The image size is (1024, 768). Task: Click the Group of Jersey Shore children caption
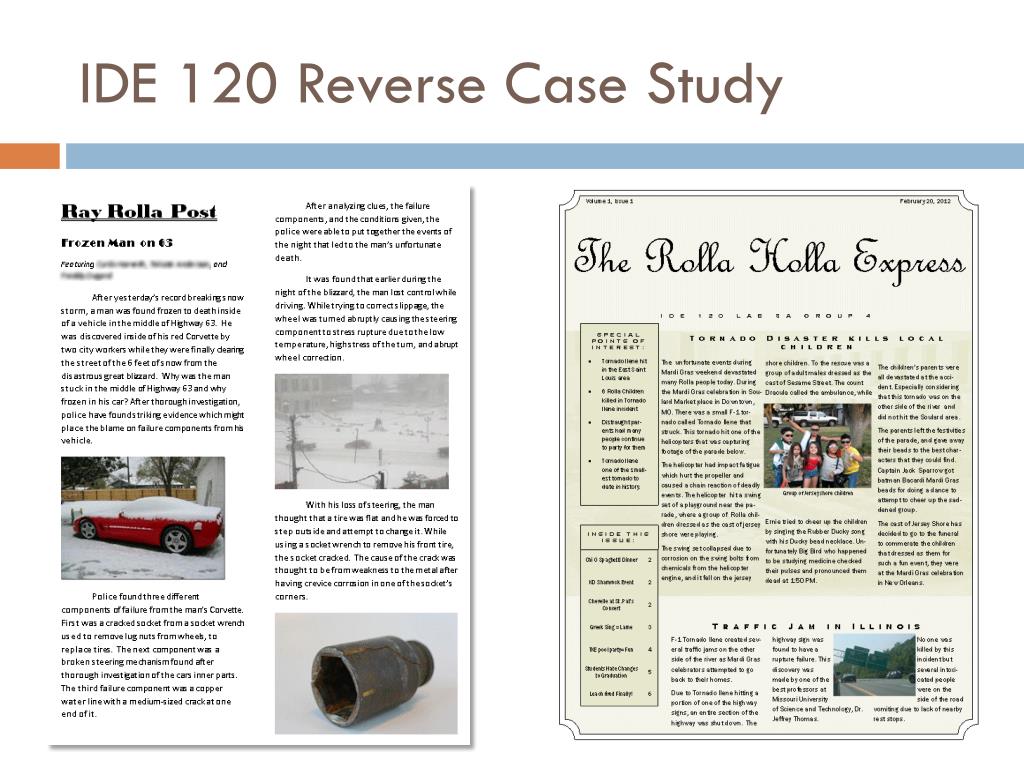point(818,493)
